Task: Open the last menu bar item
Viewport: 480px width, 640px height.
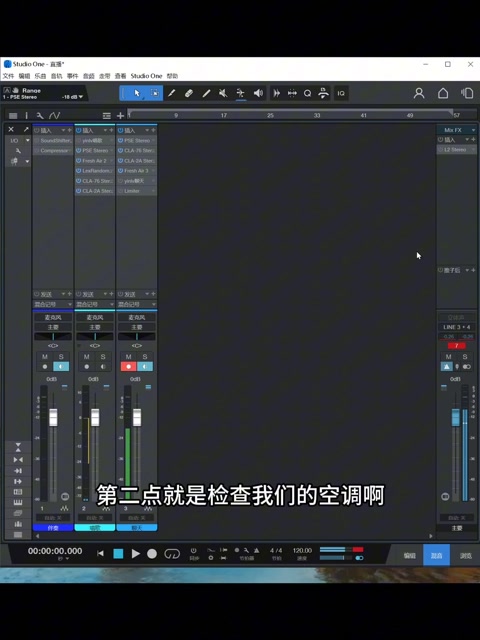Action: point(172,76)
